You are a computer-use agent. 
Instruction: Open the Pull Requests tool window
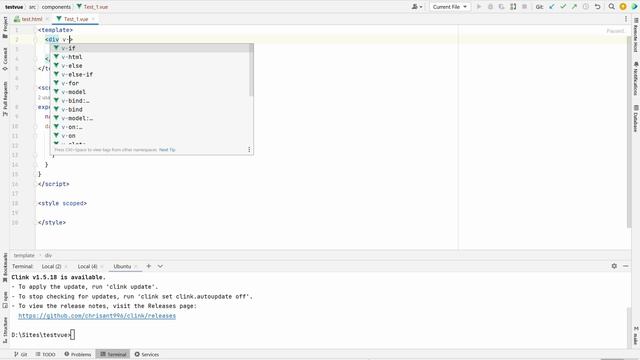coord(5,98)
